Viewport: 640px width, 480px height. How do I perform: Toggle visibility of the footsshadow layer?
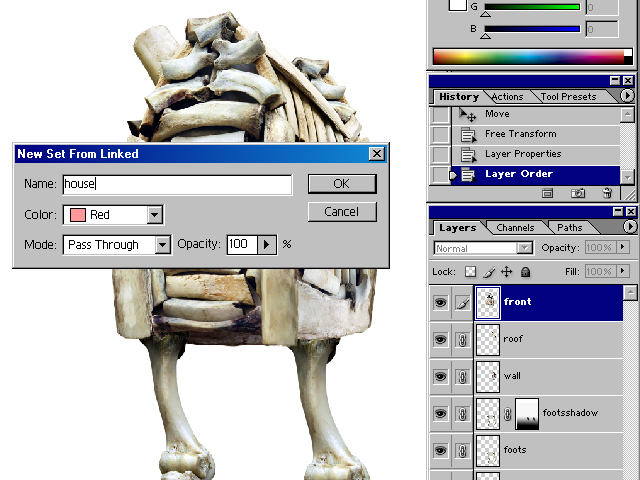click(440, 413)
